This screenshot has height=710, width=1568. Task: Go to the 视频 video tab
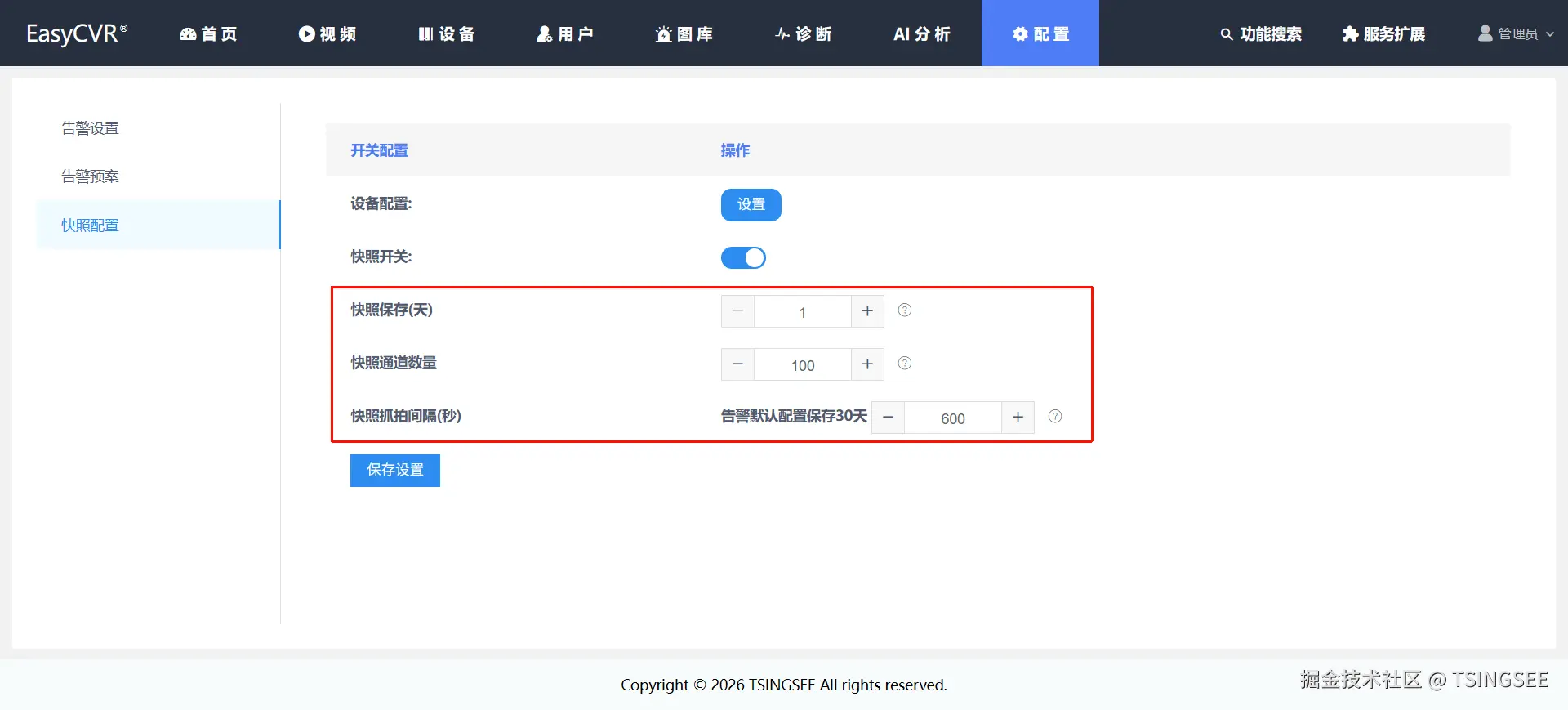(x=327, y=33)
